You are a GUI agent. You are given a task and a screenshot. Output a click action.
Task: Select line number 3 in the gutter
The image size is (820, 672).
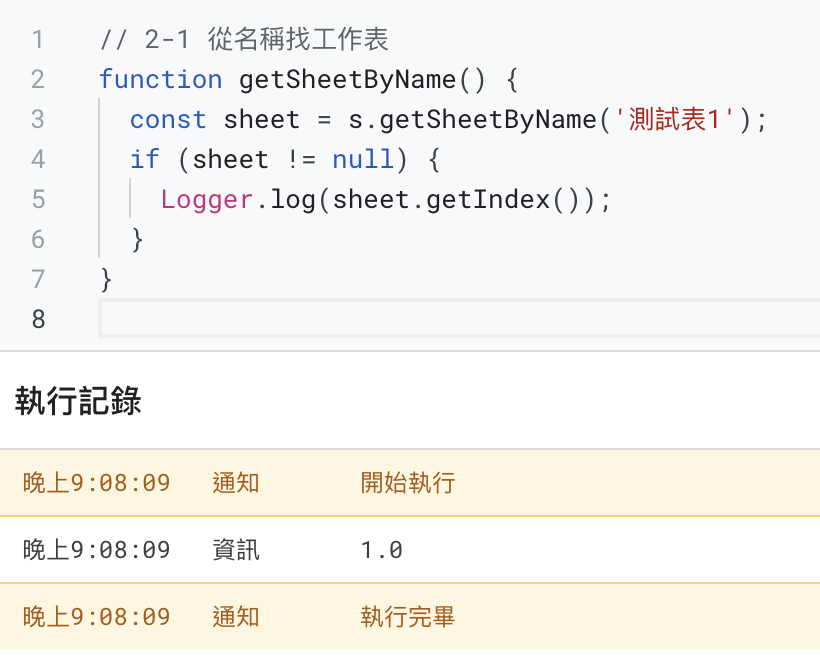coord(37,120)
